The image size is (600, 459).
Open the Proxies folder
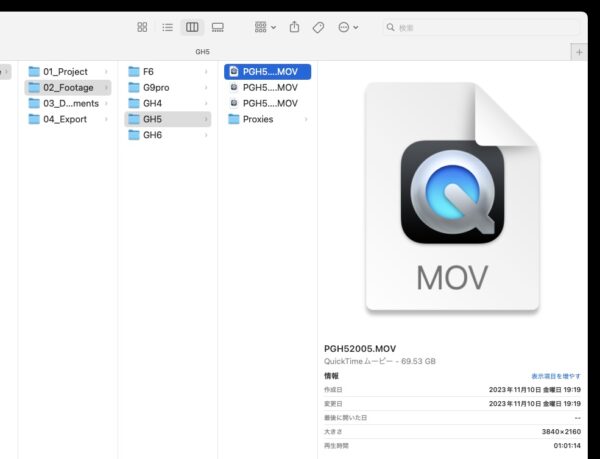[267, 119]
